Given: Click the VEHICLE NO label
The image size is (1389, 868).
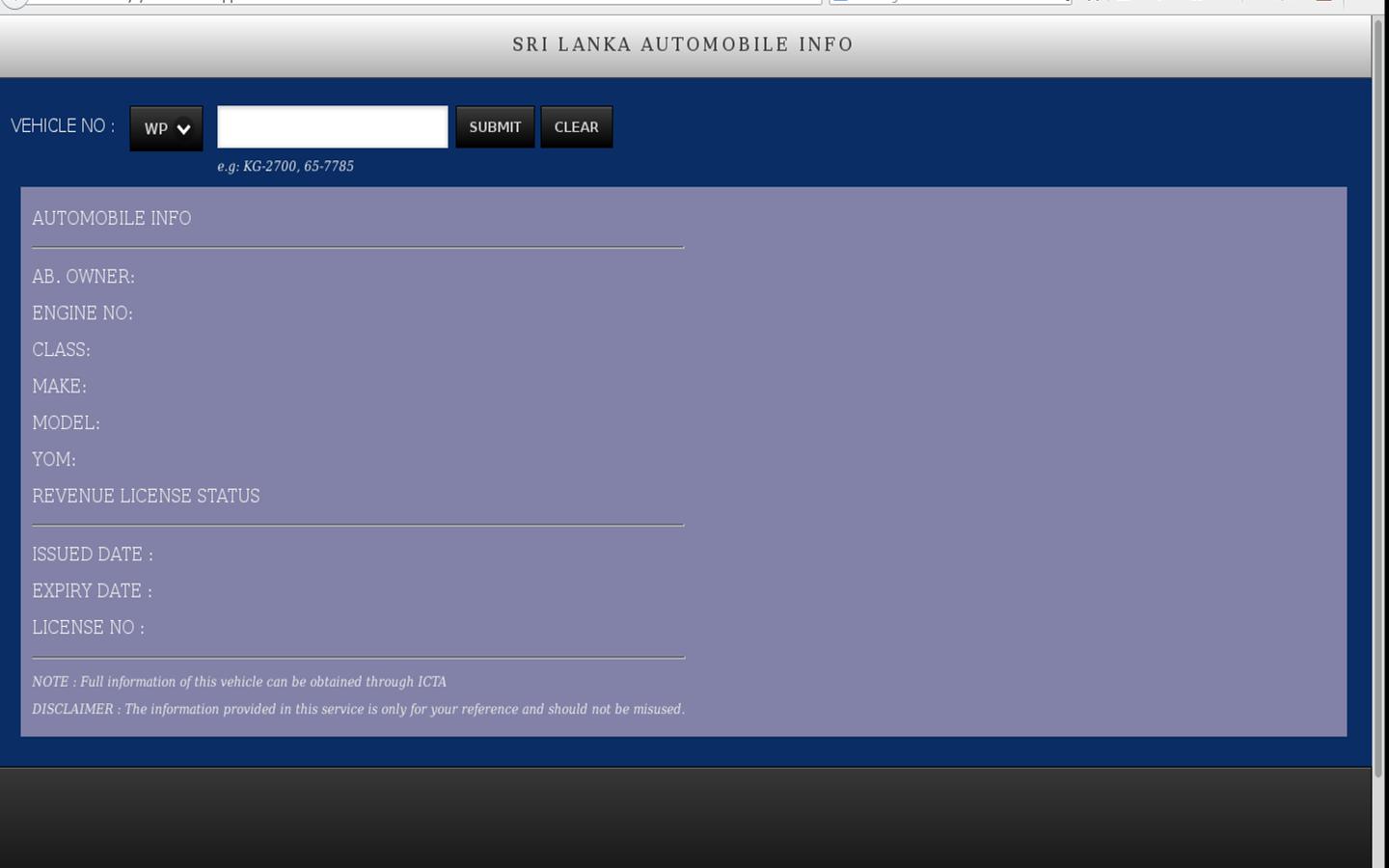Looking at the screenshot, I should pos(63,126).
